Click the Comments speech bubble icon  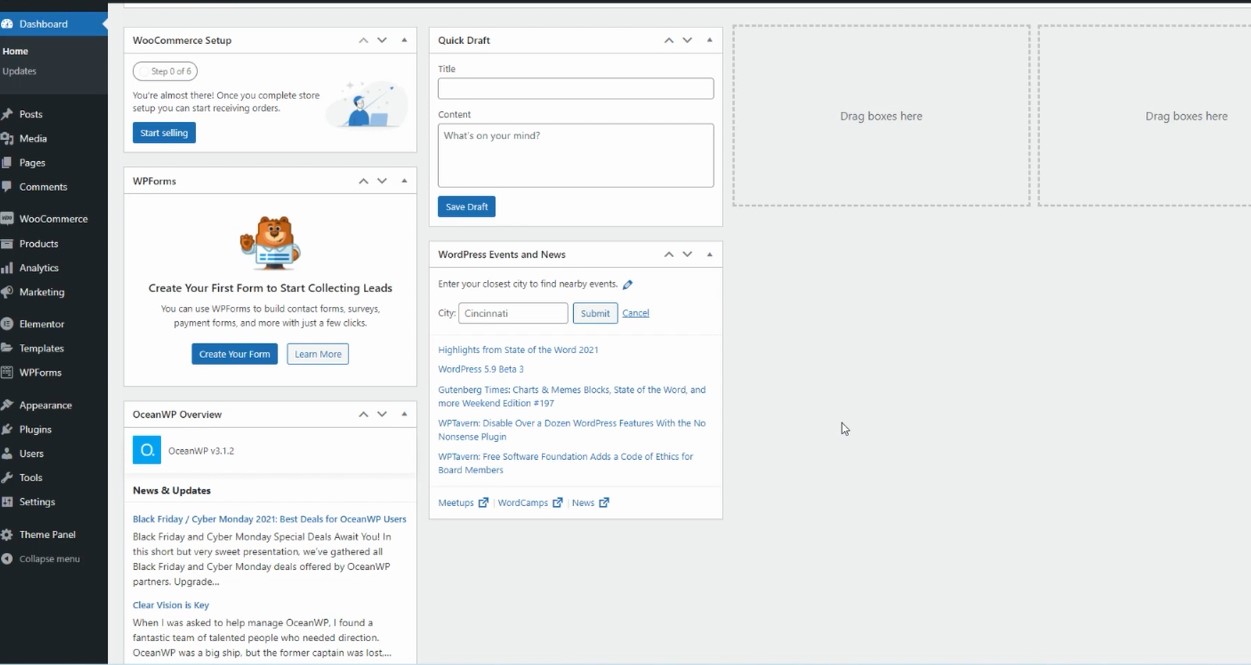coord(7,187)
